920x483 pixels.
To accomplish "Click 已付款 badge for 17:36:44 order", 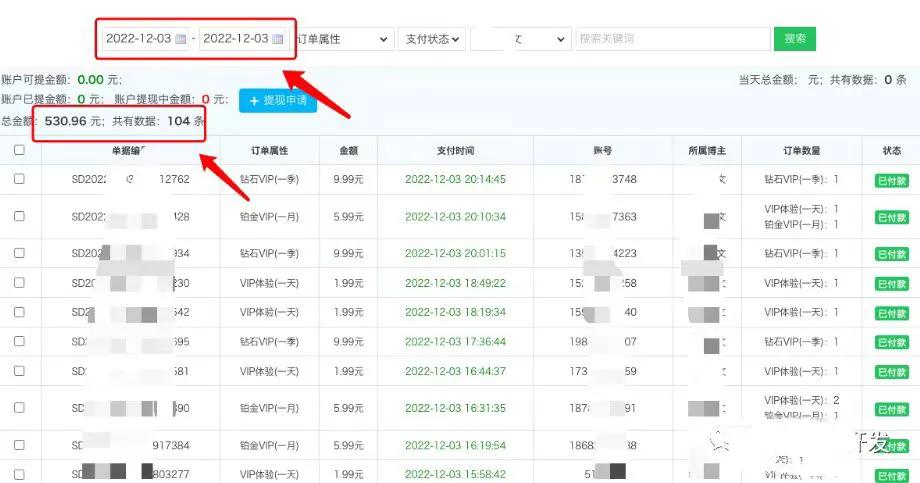I will click(892, 343).
